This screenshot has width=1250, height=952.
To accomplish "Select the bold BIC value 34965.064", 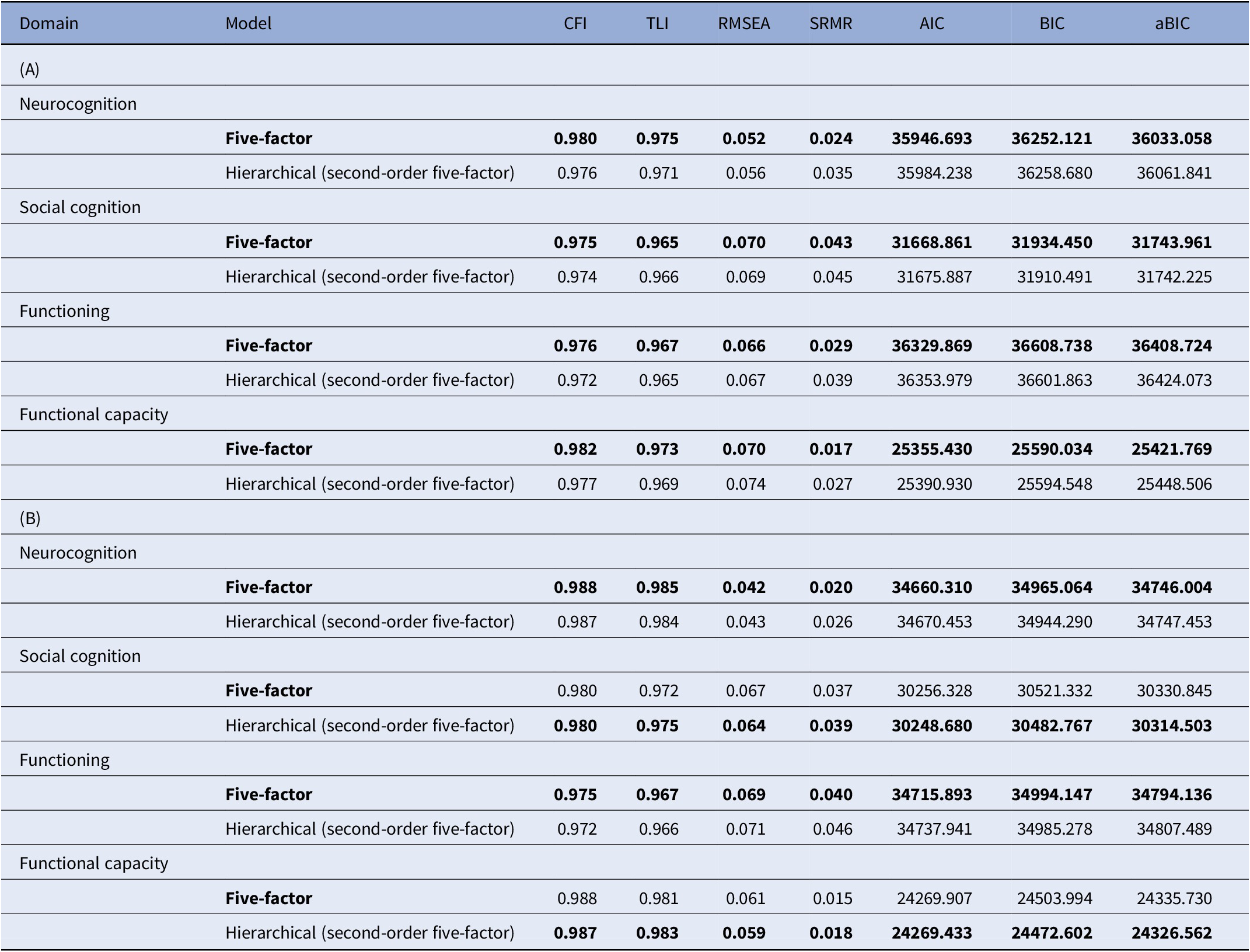I will click(x=1052, y=587).
